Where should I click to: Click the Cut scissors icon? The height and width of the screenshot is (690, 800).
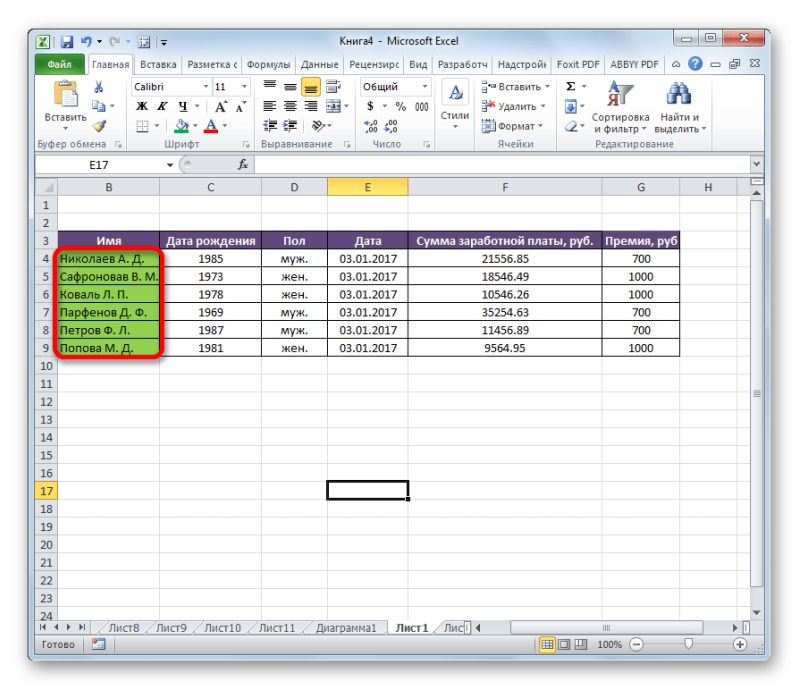click(98, 87)
